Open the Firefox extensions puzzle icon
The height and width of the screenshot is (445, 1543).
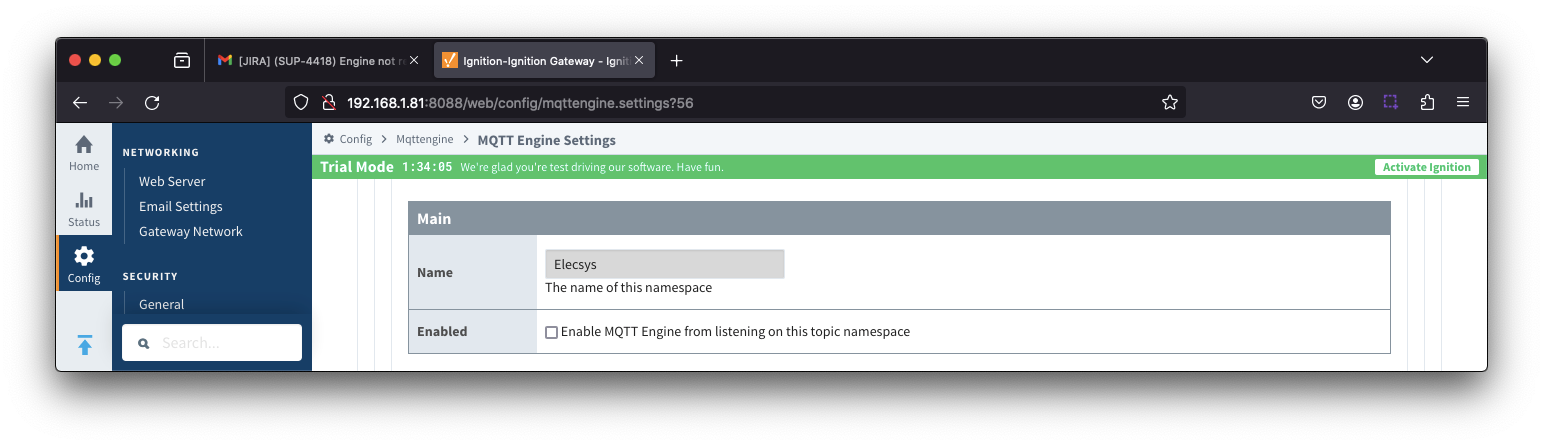point(1427,102)
